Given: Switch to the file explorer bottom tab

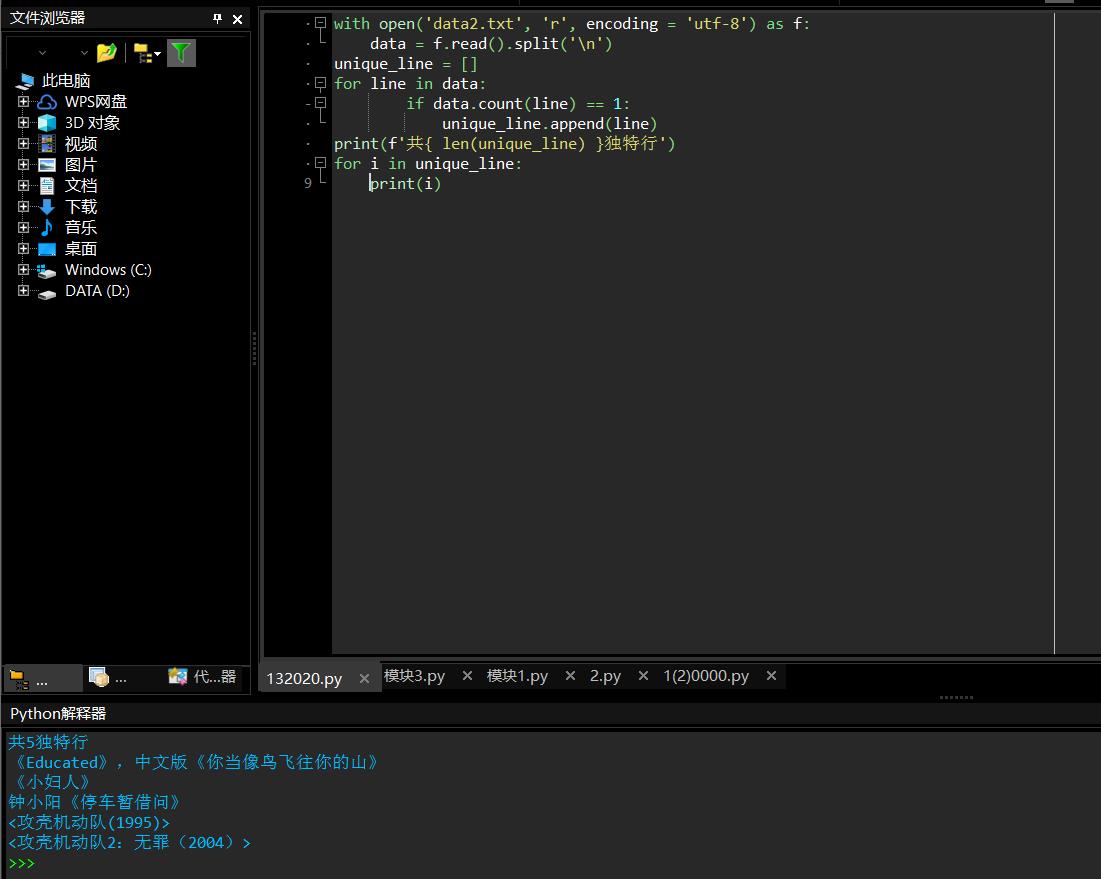Looking at the screenshot, I should [x=44, y=678].
